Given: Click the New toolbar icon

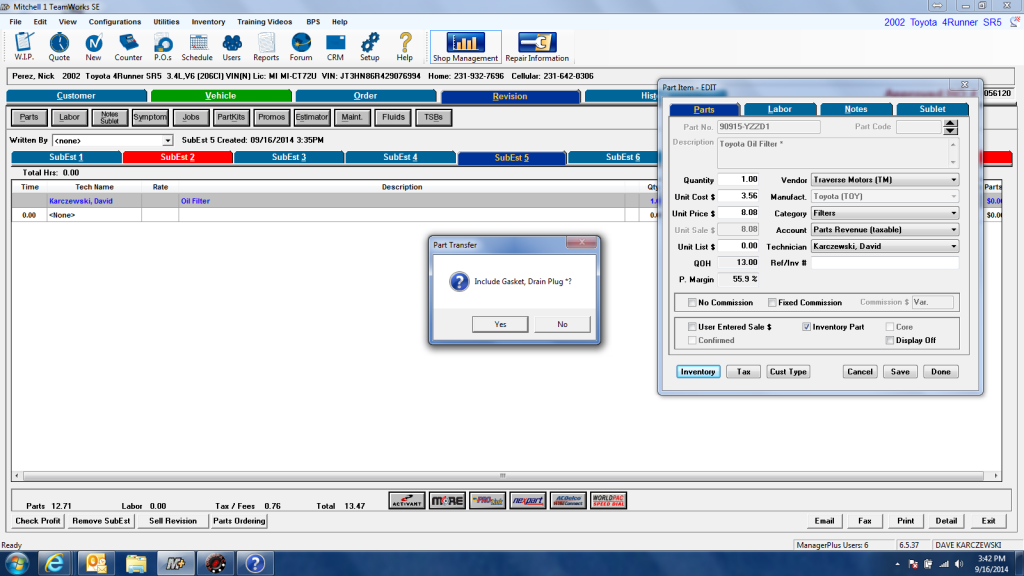Looking at the screenshot, I should pyautogui.click(x=93, y=46).
